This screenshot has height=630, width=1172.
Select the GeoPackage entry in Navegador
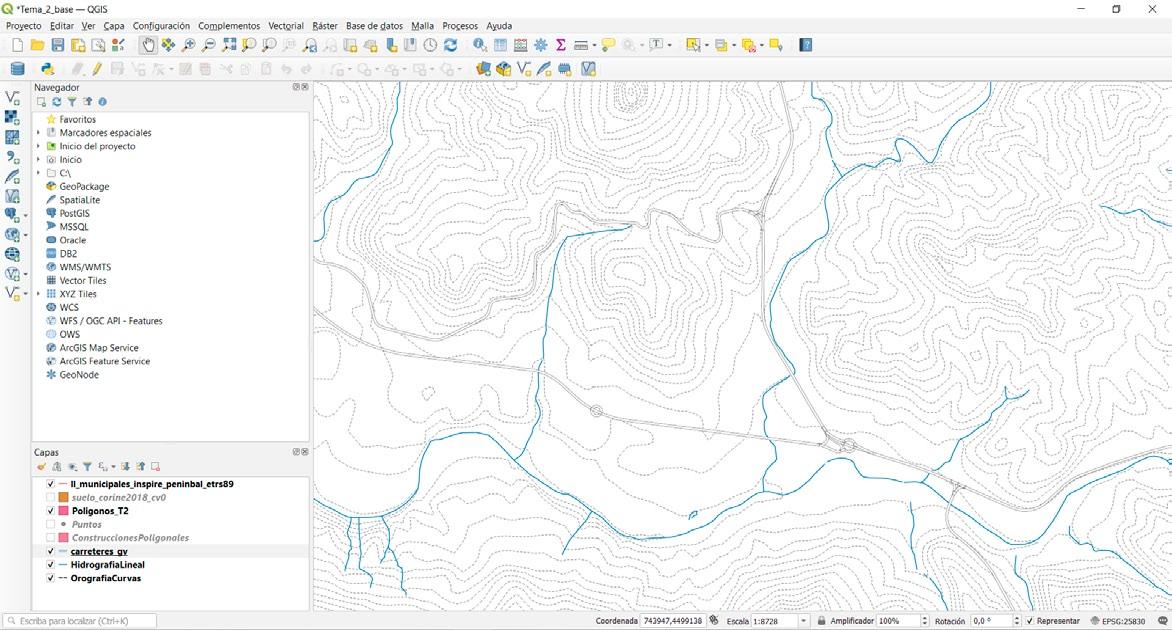[84, 187]
